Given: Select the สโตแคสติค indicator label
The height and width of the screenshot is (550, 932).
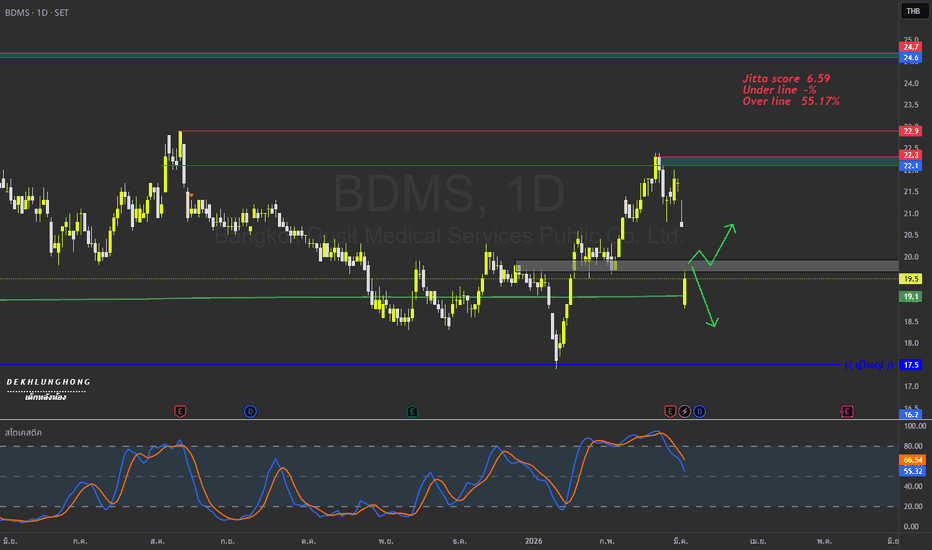Looking at the screenshot, I should 23,432.
